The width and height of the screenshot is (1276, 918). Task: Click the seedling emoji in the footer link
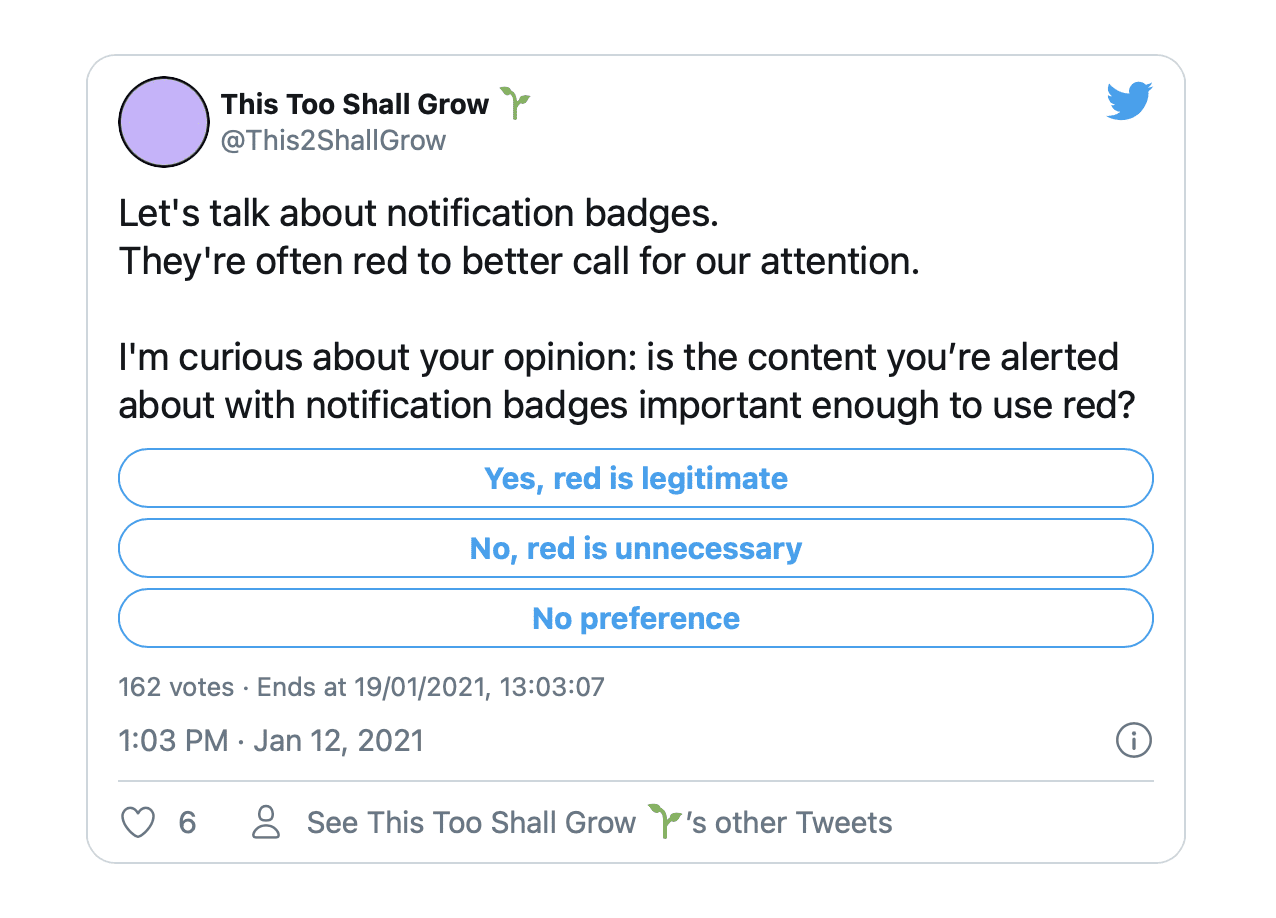(664, 822)
